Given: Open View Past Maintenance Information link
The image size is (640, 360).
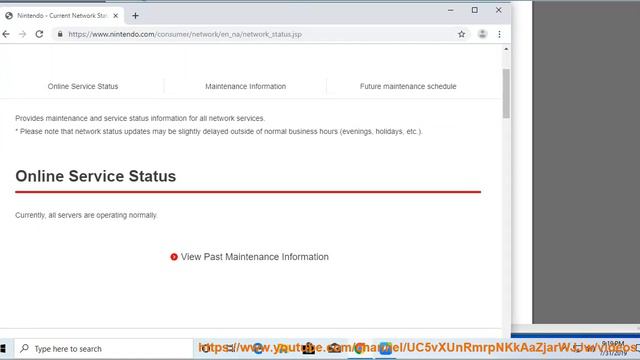Looking at the screenshot, I should tap(254, 257).
